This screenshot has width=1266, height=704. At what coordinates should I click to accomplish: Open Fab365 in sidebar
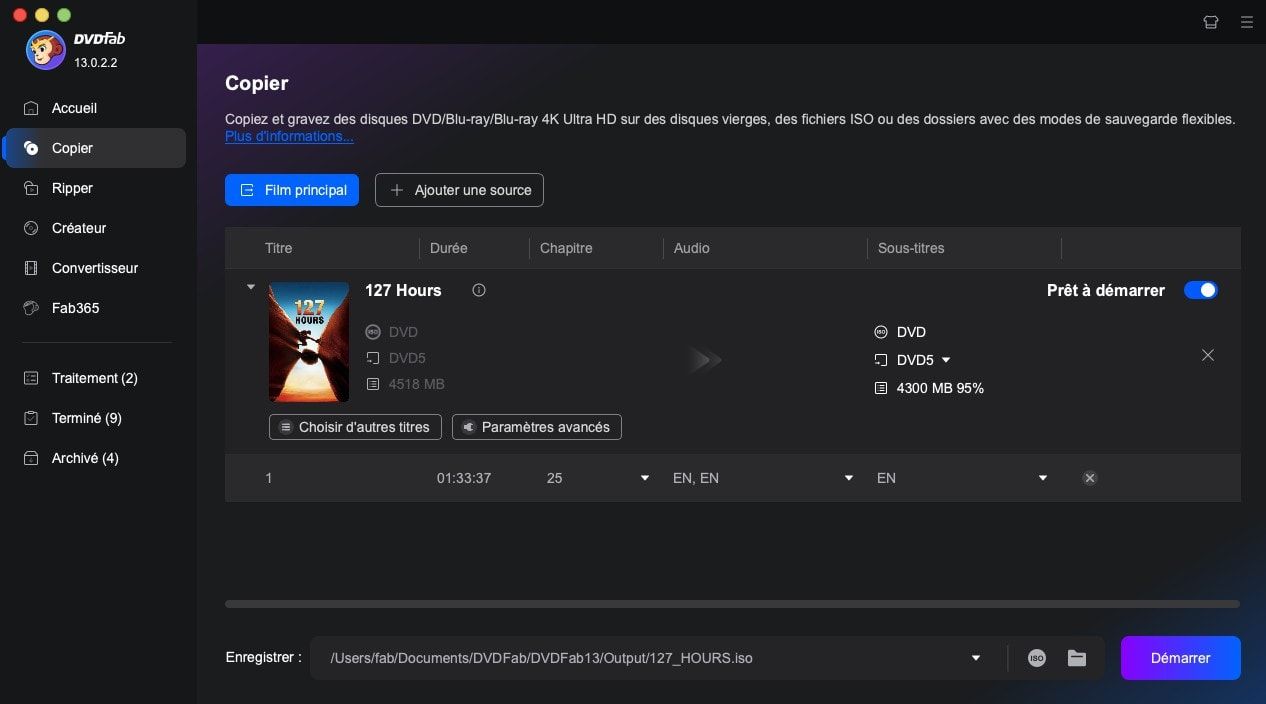click(96, 308)
